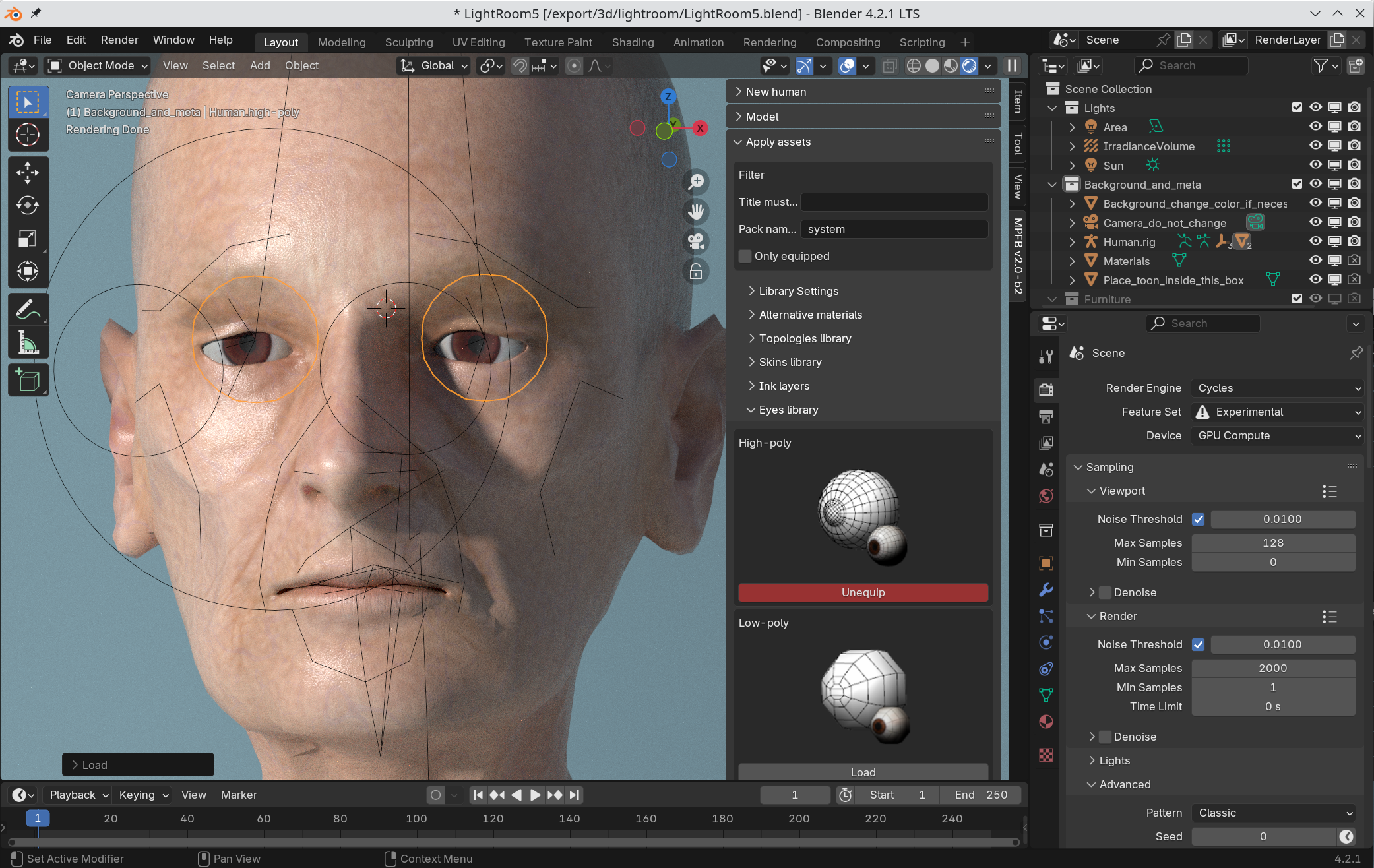Click the timeline play button
The height and width of the screenshot is (868, 1374).
click(535, 795)
